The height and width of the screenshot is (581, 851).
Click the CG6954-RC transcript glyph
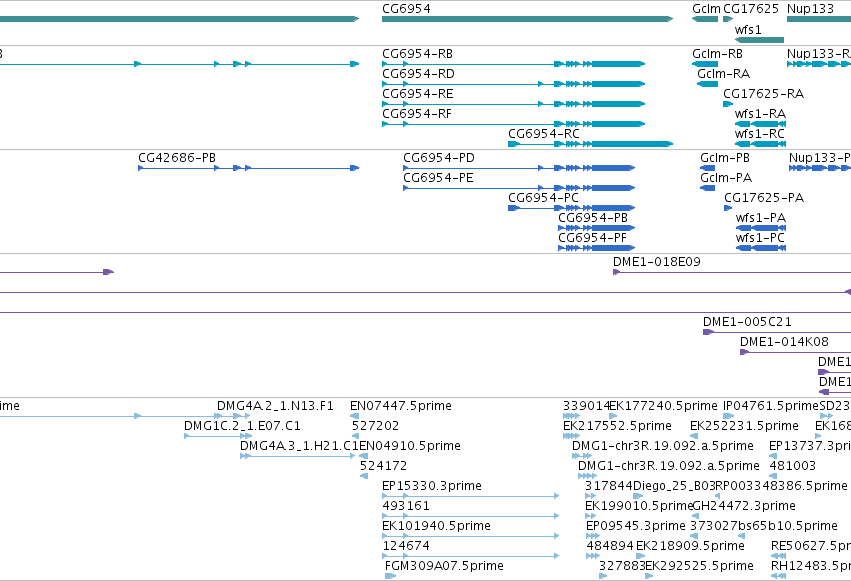point(590,144)
